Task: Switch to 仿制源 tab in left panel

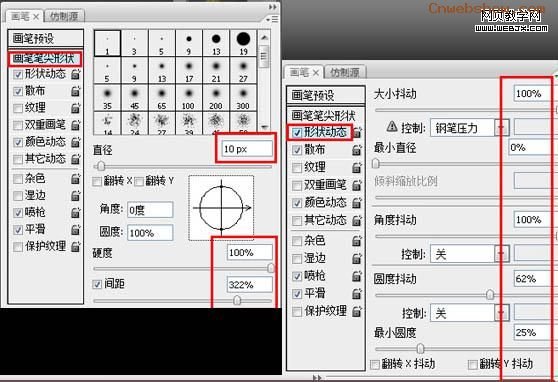Action: [x=63, y=16]
